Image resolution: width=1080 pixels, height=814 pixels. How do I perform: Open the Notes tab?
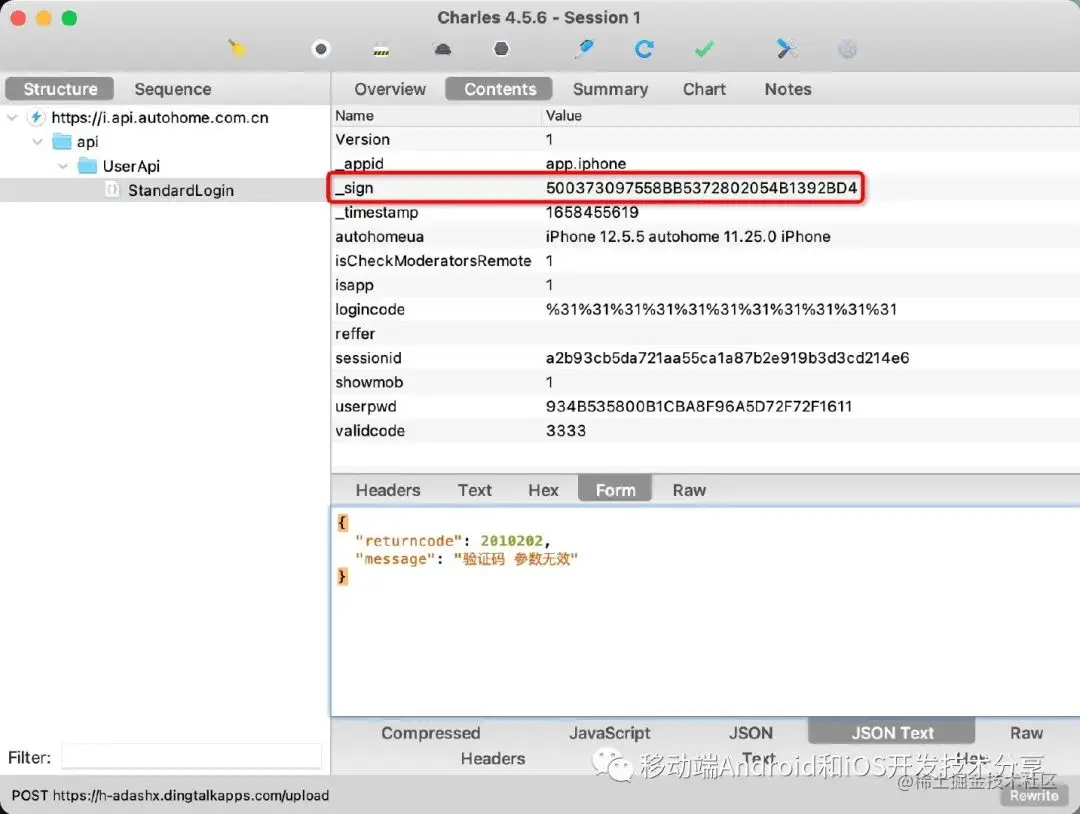[x=788, y=89]
